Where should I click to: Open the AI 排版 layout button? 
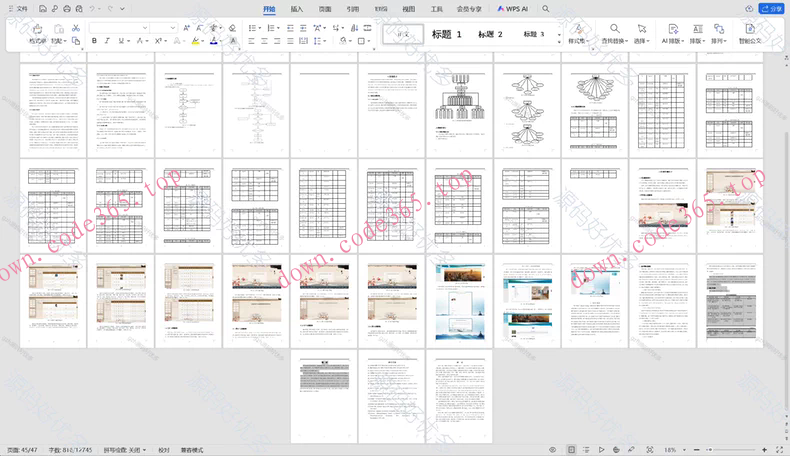tap(673, 33)
